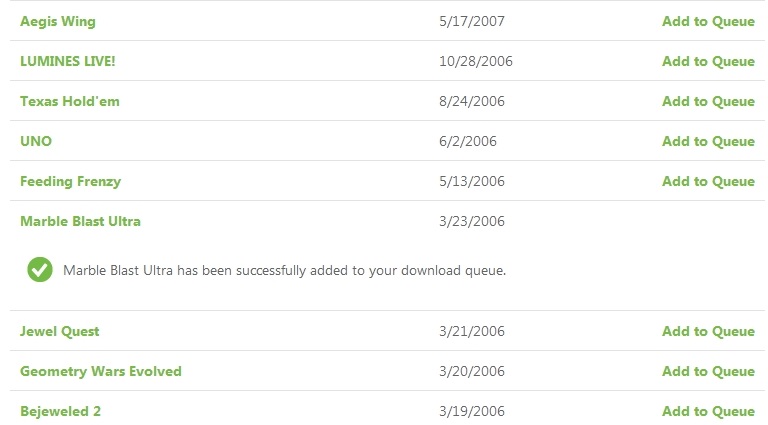Image resolution: width=768 pixels, height=425 pixels.
Task: Add Bejeweled 2 to the download queue
Action: pos(708,411)
